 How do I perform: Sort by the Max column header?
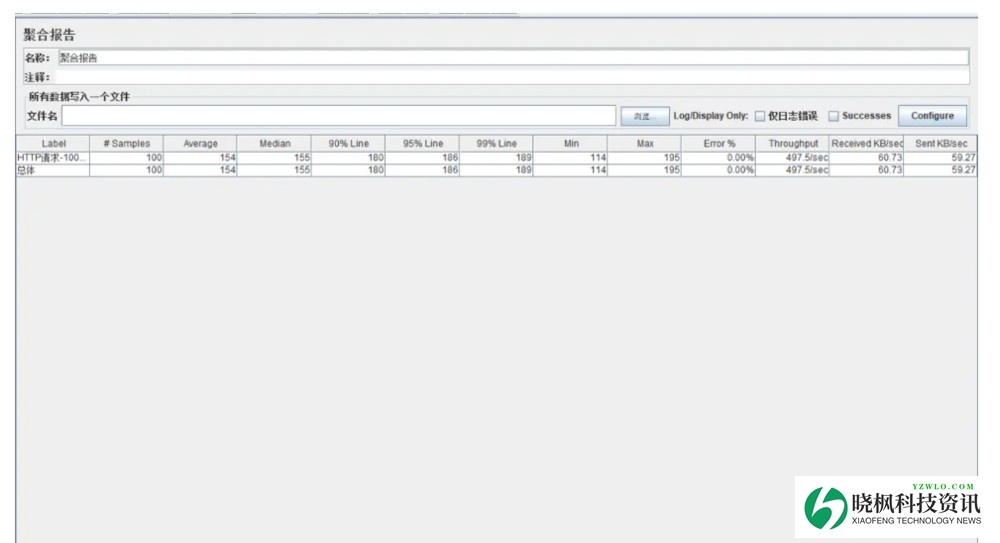pyautogui.click(x=644, y=144)
